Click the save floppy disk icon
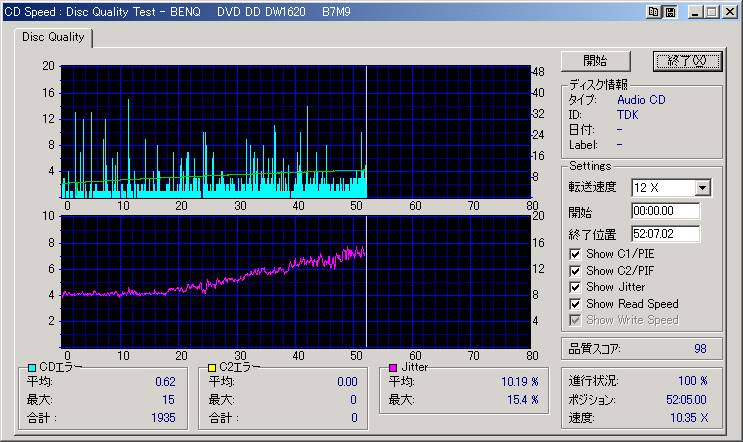This screenshot has width=743, height=442. click(x=670, y=12)
